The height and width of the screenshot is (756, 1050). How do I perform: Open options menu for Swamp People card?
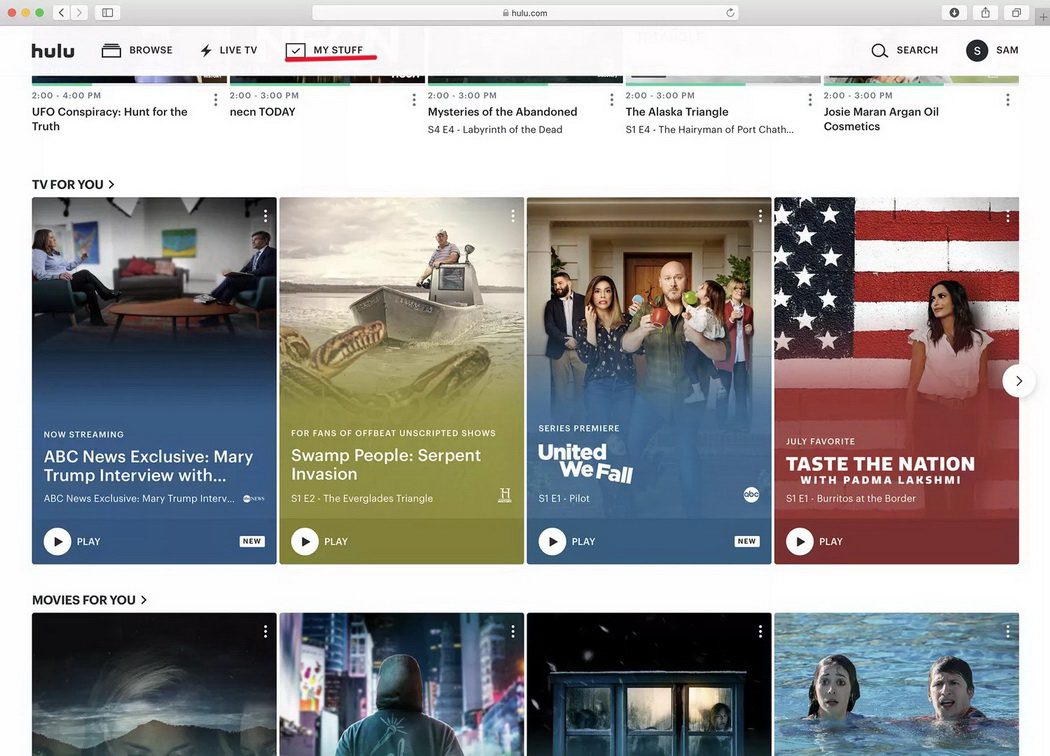[513, 216]
